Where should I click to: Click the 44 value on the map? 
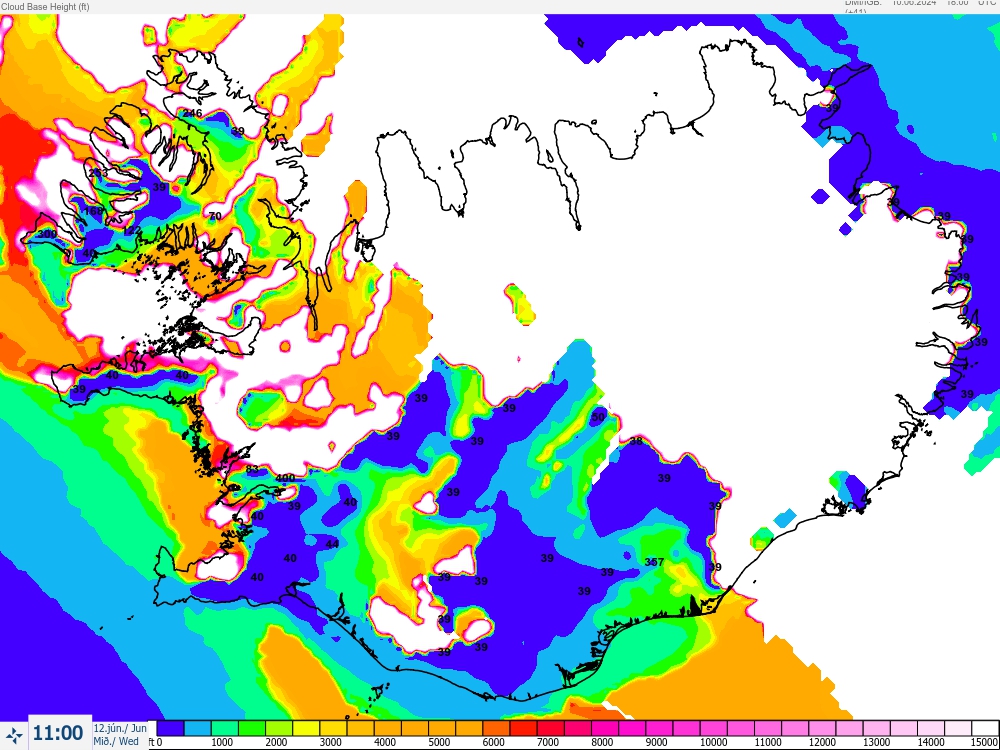[332, 544]
